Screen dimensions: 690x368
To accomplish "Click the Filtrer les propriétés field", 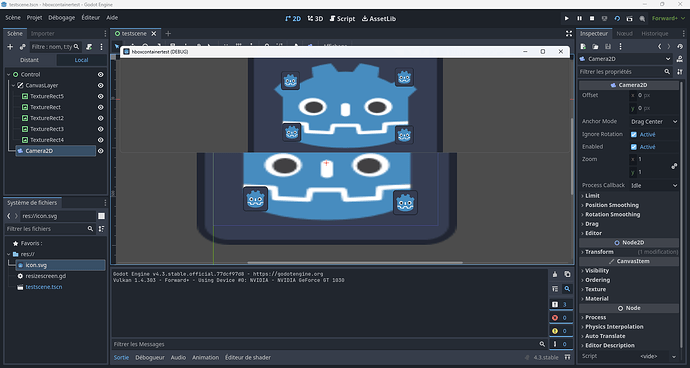I will coord(625,71).
